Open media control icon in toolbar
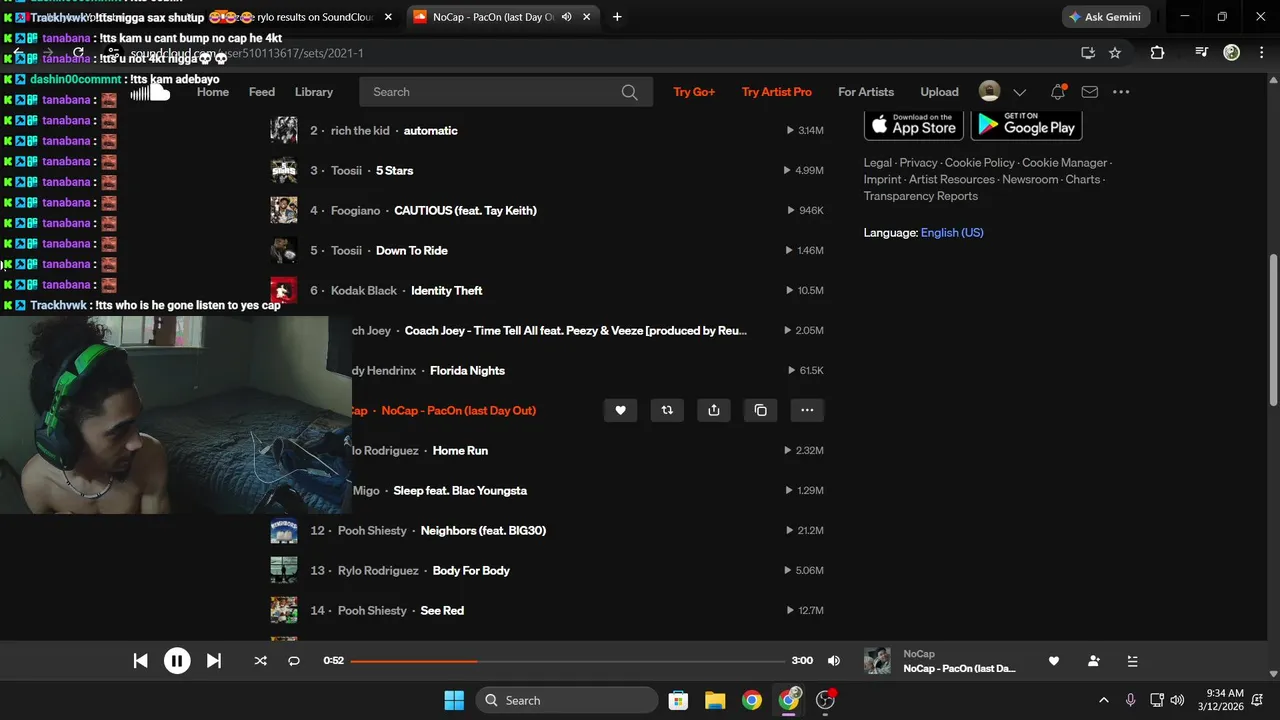This screenshot has width=1280, height=720. [1202, 53]
